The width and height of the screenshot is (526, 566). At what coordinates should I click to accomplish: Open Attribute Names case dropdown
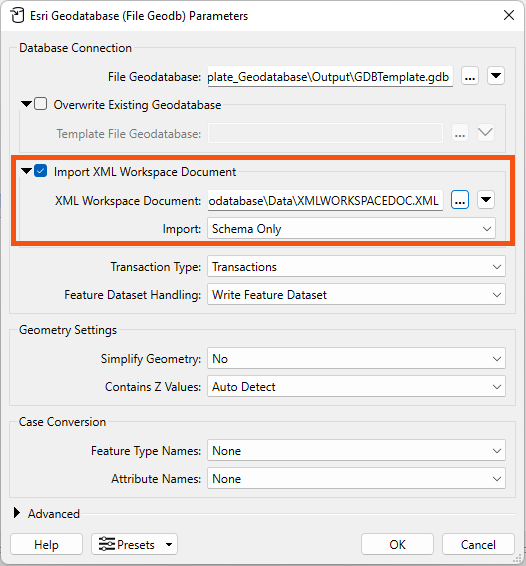click(356, 479)
